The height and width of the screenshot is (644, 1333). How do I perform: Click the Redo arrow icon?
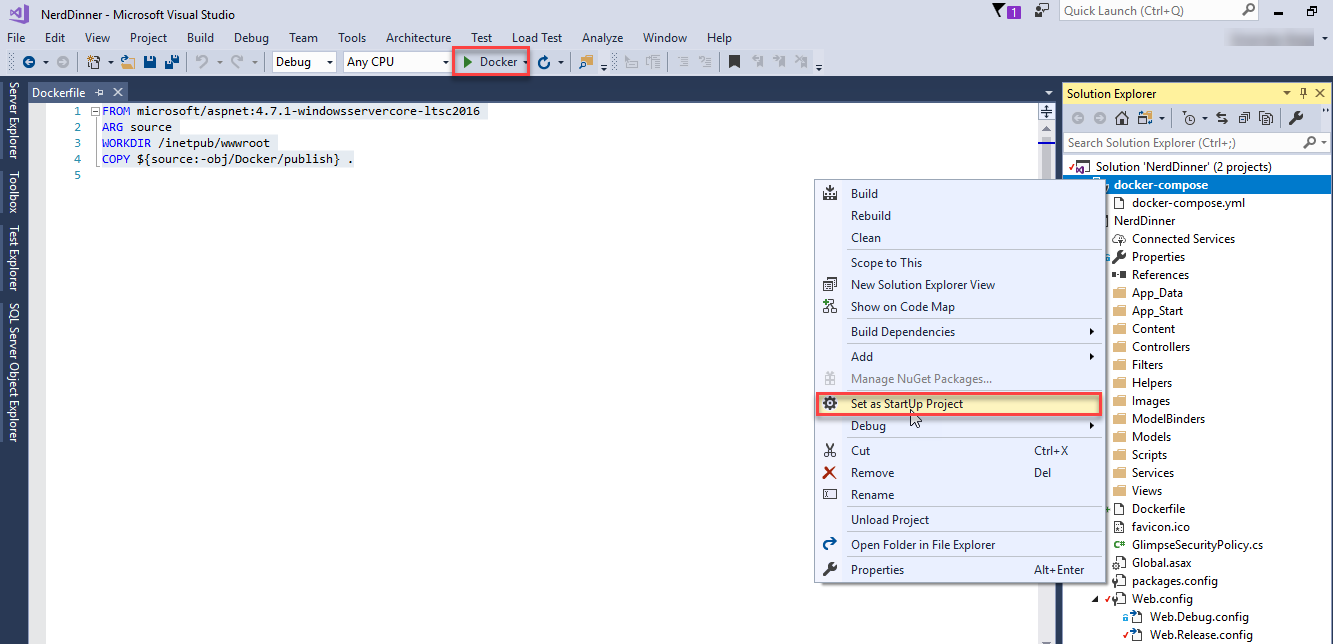(x=237, y=62)
